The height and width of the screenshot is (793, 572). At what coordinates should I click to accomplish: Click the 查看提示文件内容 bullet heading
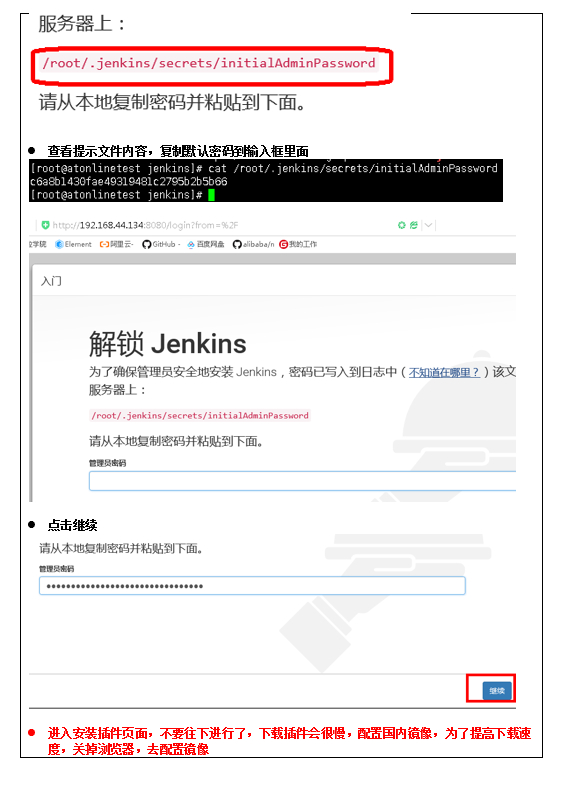(178, 151)
